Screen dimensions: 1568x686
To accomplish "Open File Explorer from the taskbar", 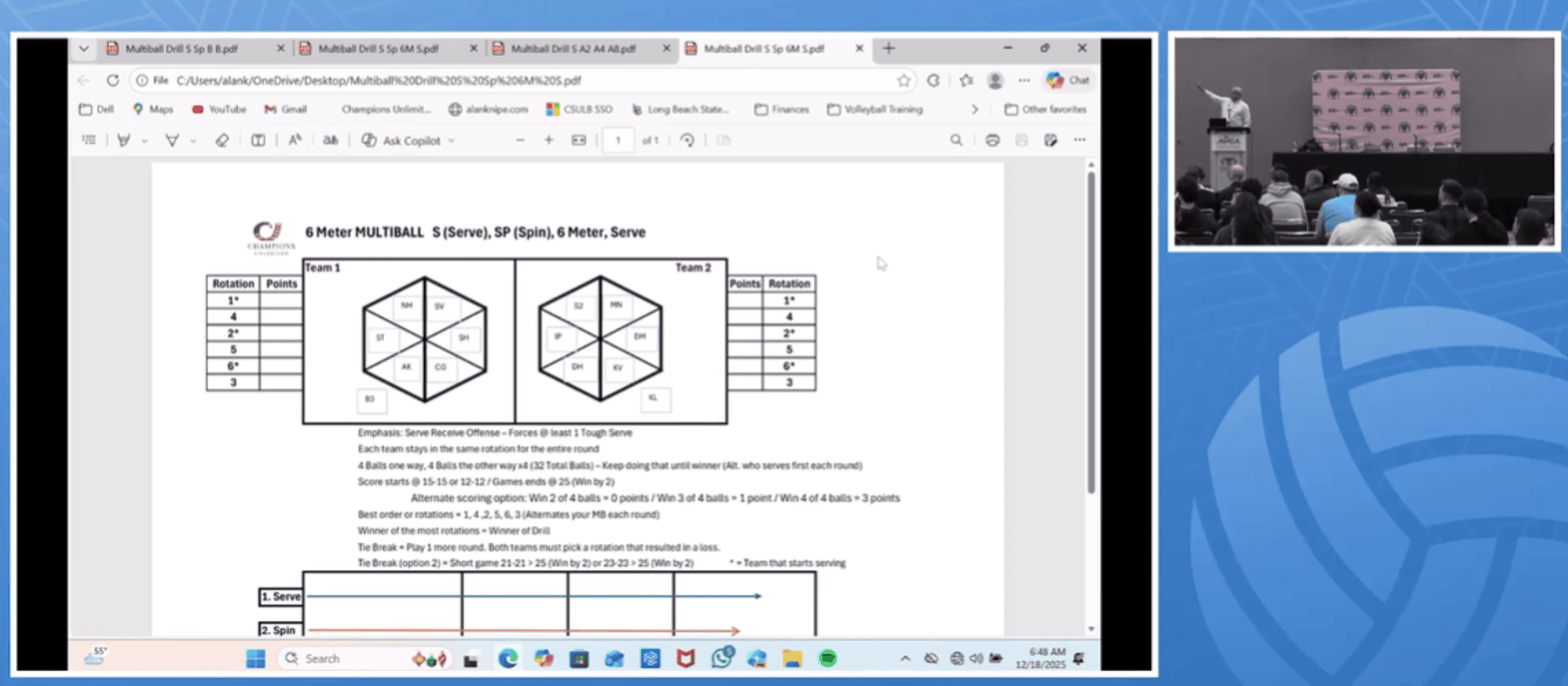I will 792,659.
